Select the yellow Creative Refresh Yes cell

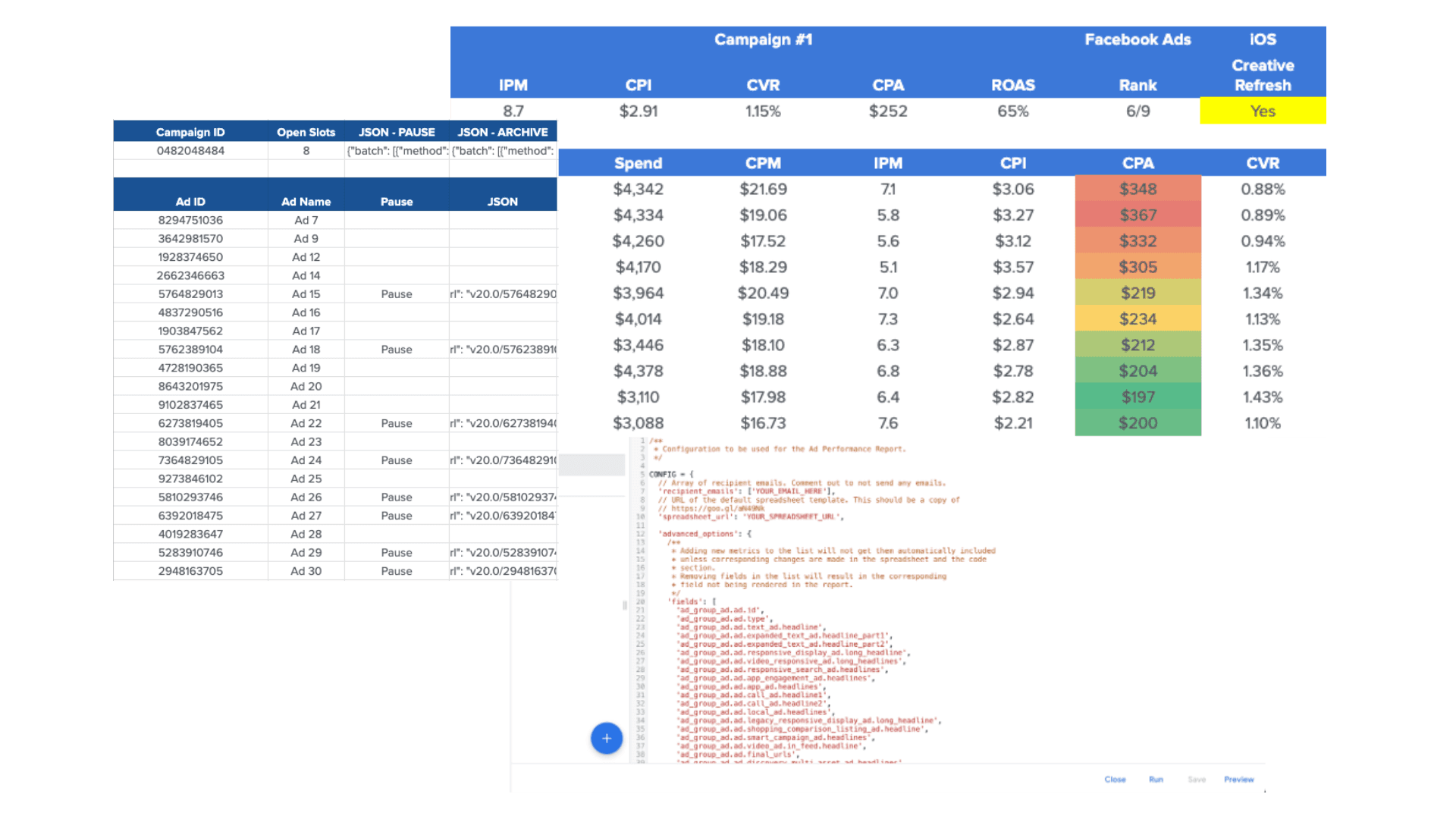point(1263,111)
